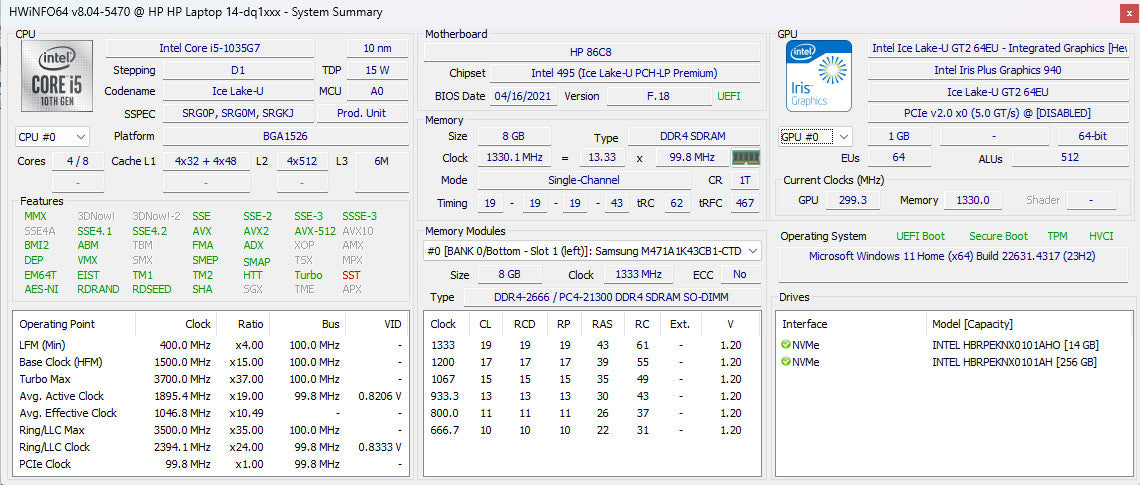Click the AES-NI feature label

coord(41,289)
